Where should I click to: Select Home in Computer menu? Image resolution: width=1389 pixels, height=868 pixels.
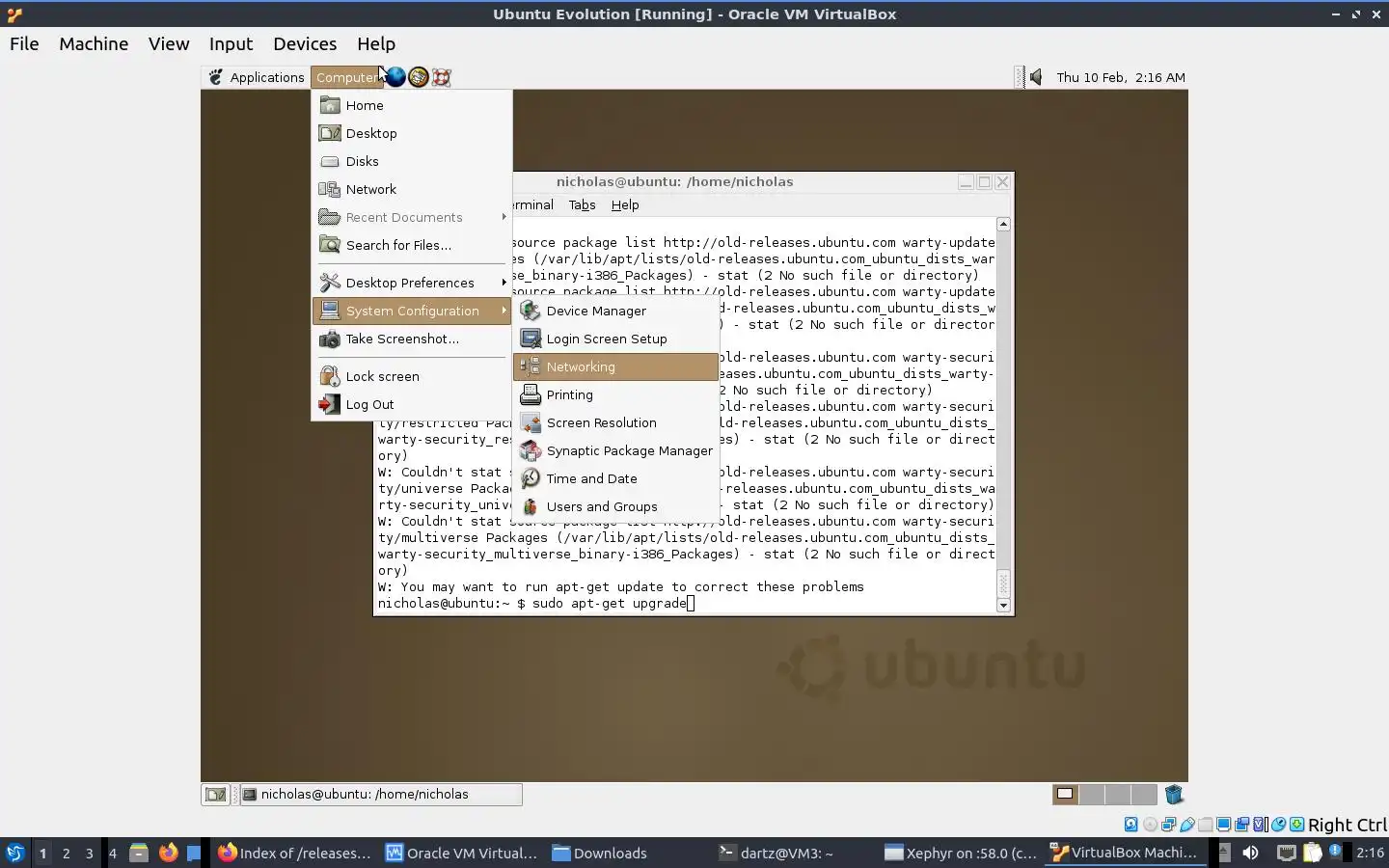coord(412,105)
